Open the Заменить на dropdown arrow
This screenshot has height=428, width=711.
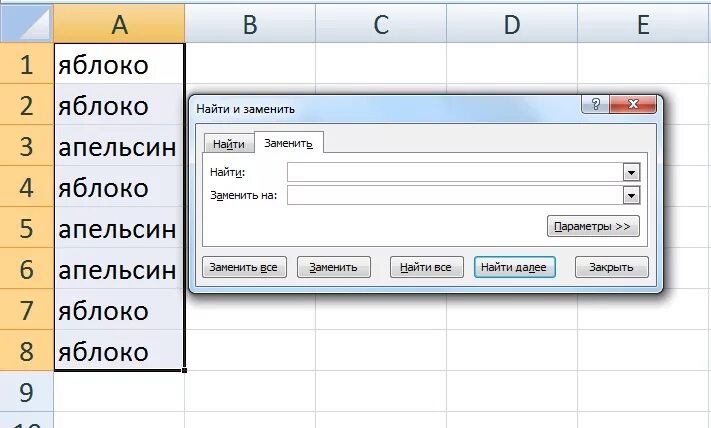pos(631,195)
